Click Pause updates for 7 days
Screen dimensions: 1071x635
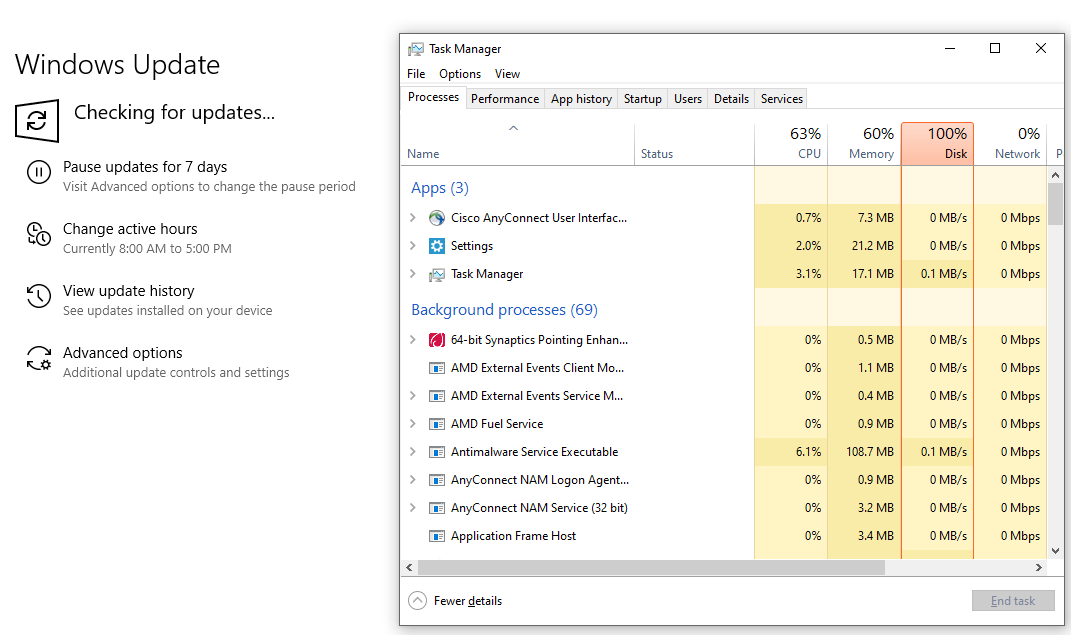click(145, 167)
